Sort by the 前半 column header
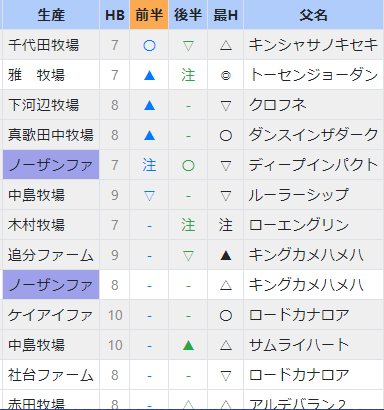 (x=149, y=15)
